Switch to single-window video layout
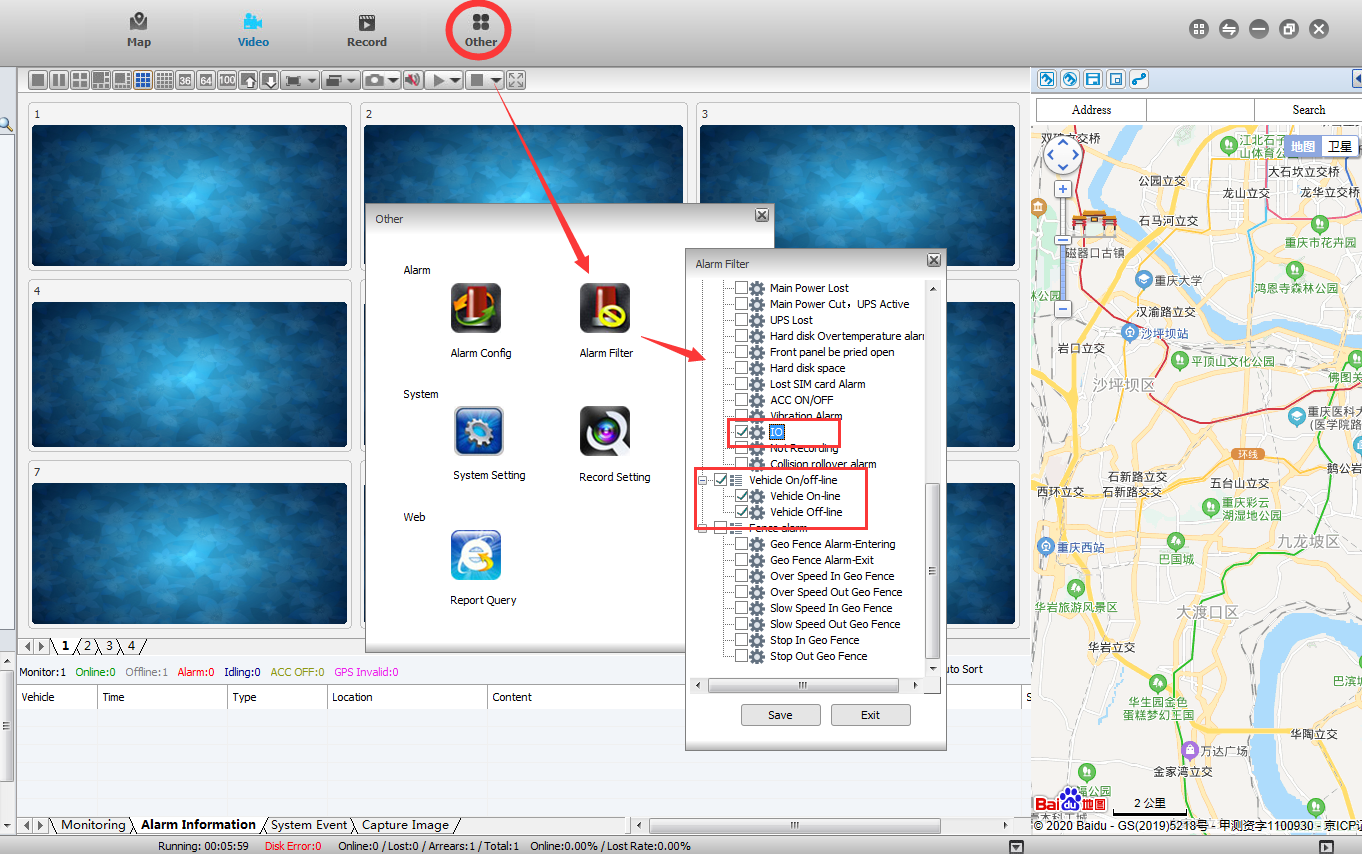 (38, 80)
